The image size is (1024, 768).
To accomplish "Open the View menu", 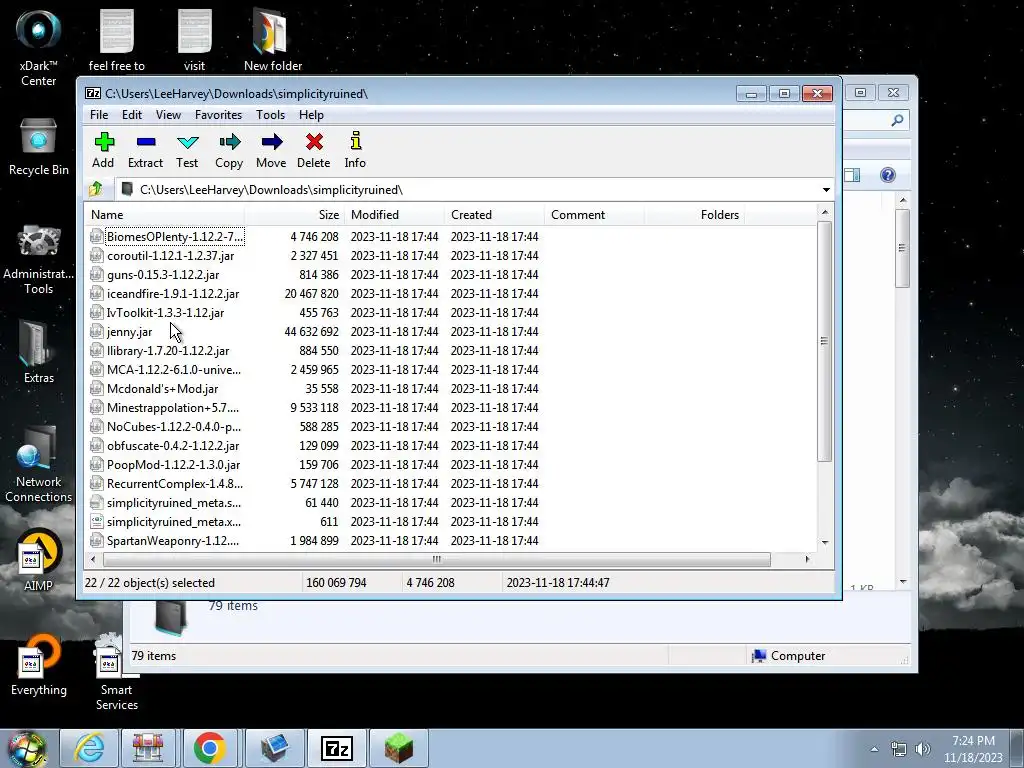I will tap(168, 115).
